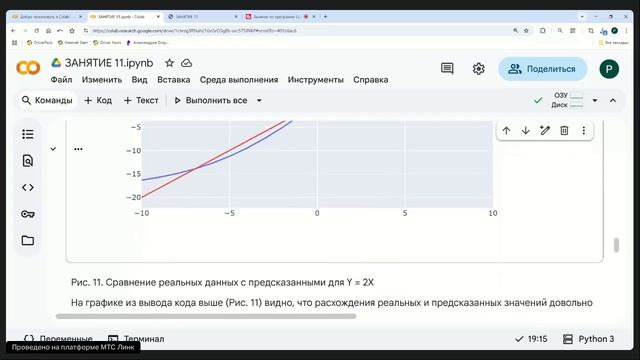Delete the cell with trash icon

coord(564,131)
